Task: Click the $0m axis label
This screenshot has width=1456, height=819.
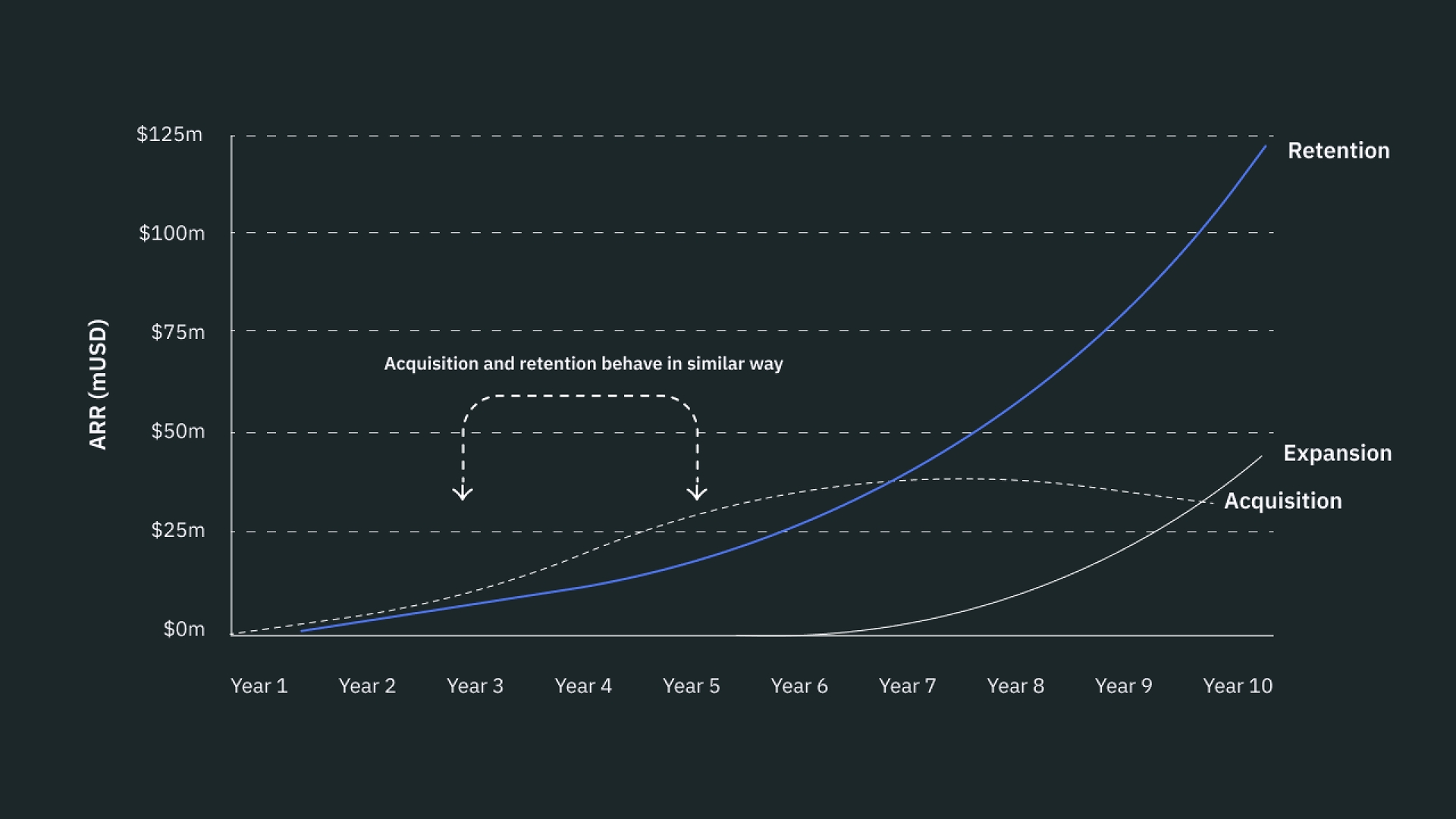Action: pos(184,629)
